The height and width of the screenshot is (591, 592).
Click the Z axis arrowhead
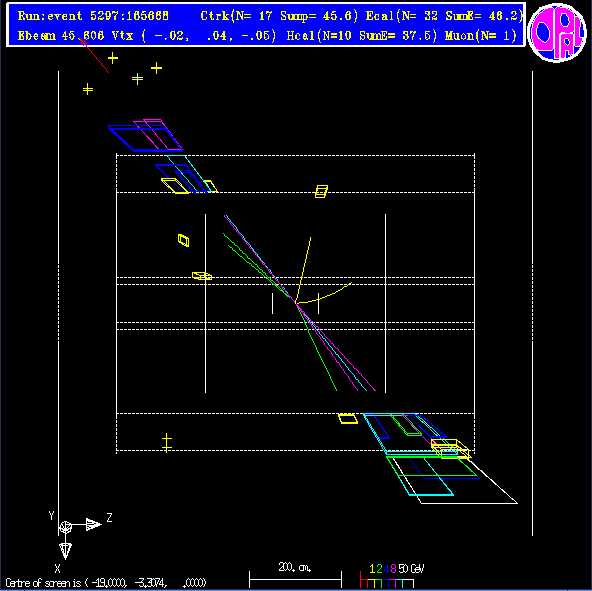point(94,524)
